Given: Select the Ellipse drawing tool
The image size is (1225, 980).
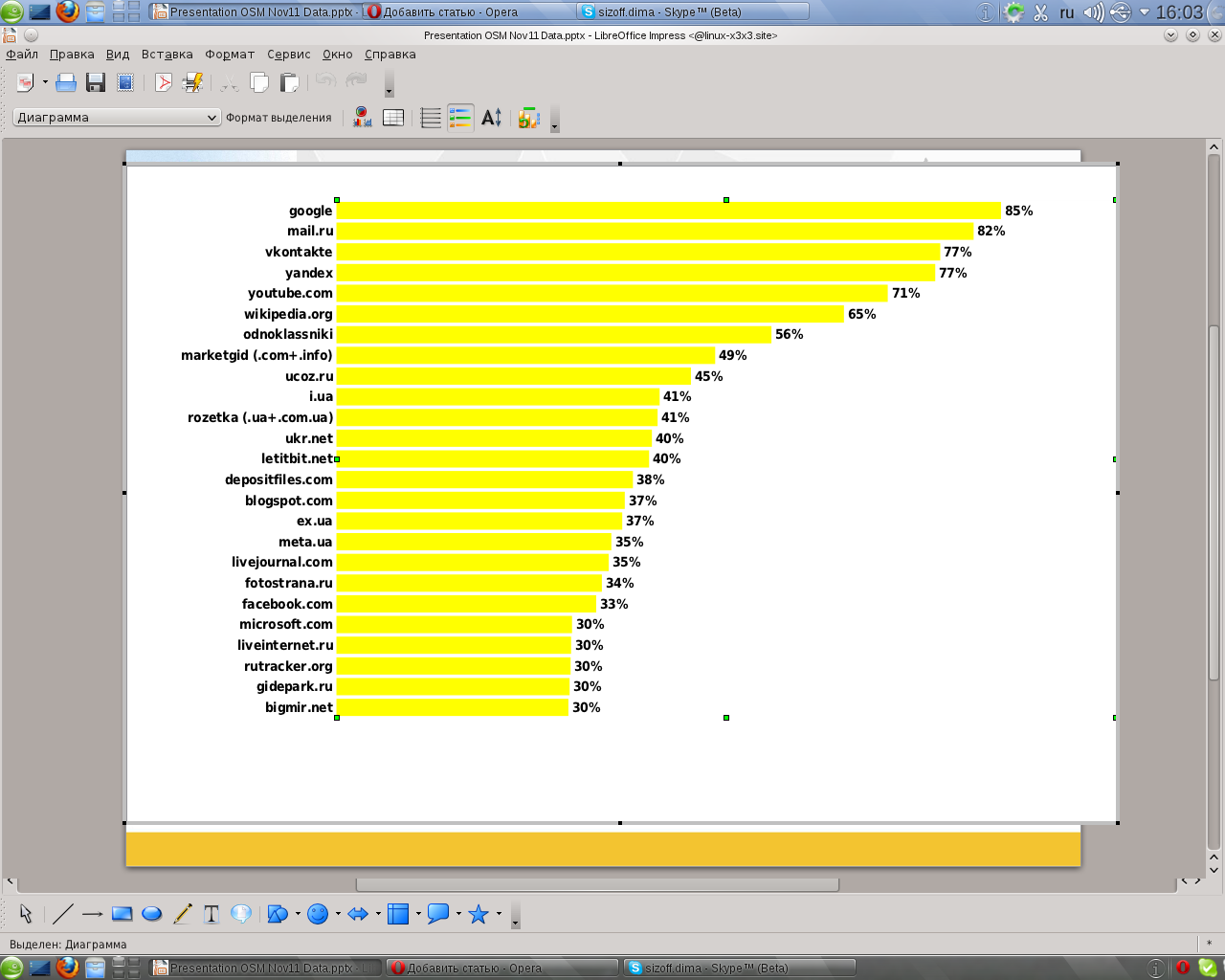Looking at the screenshot, I should [x=151, y=914].
